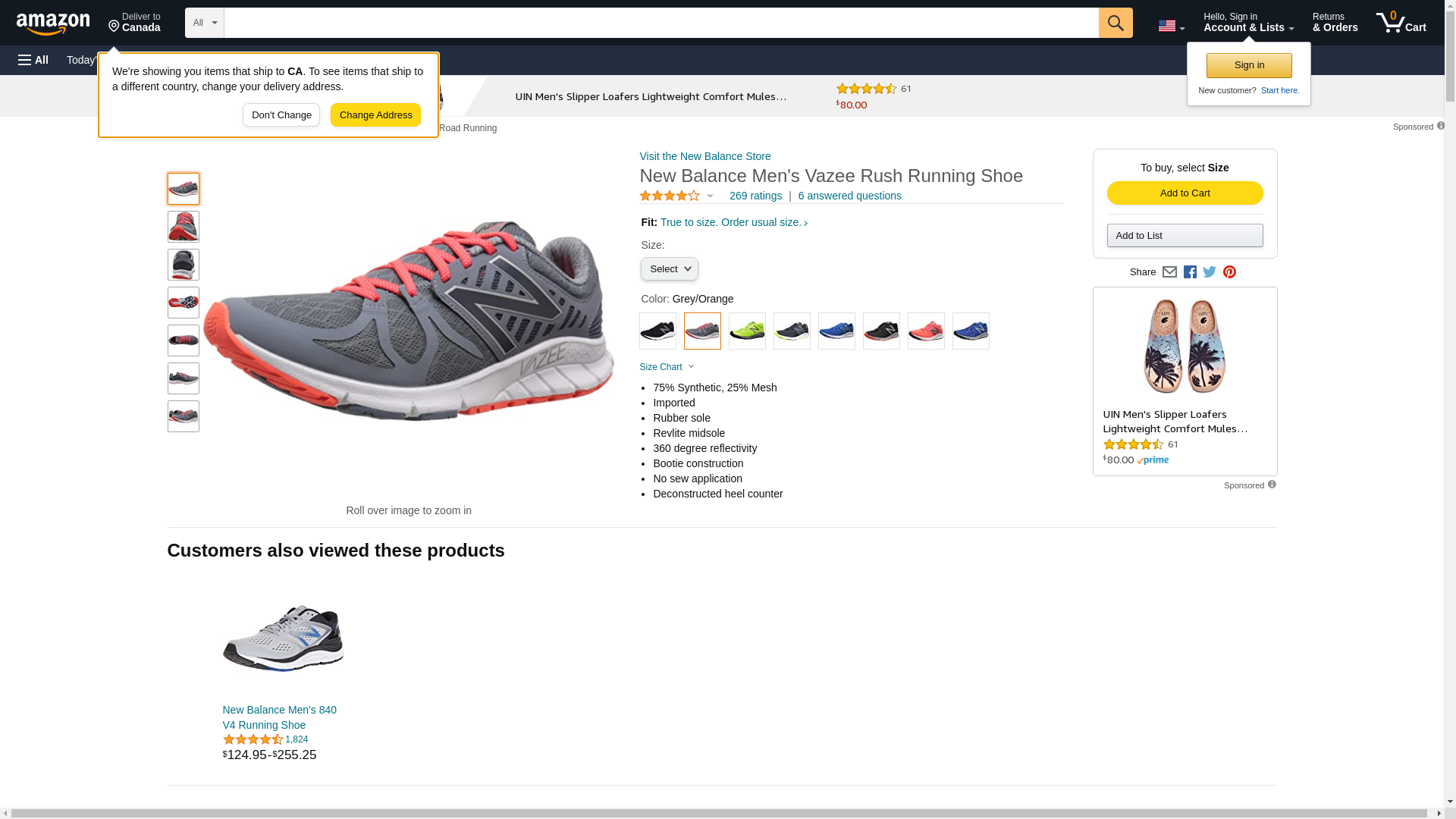Click the magnifying glass search button

tap(1115, 23)
